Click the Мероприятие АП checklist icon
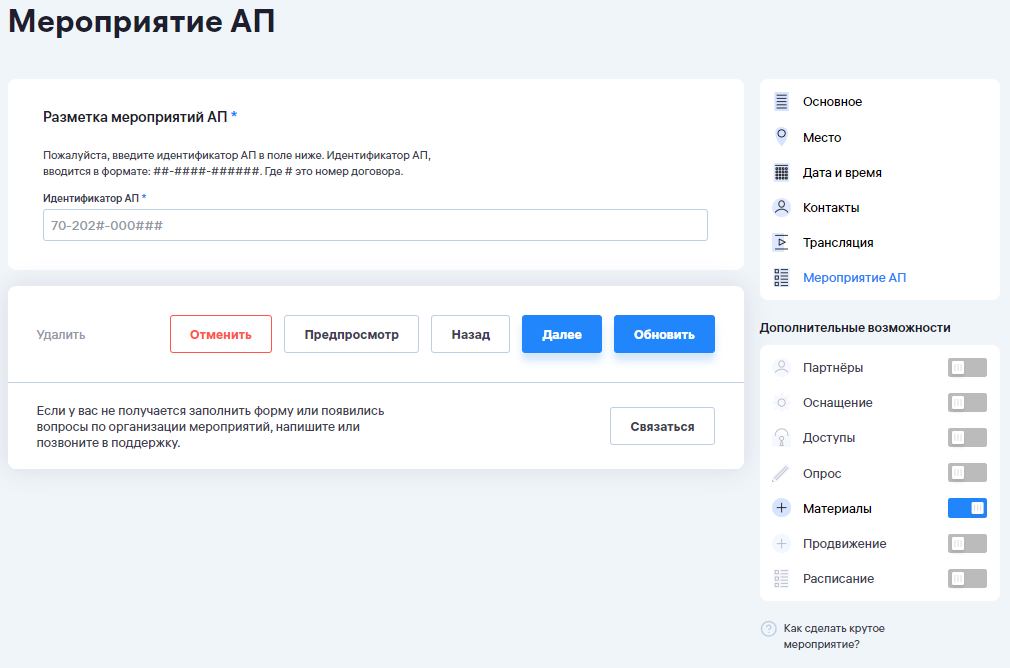This screenshot has width=1010, height=668. 781,277
